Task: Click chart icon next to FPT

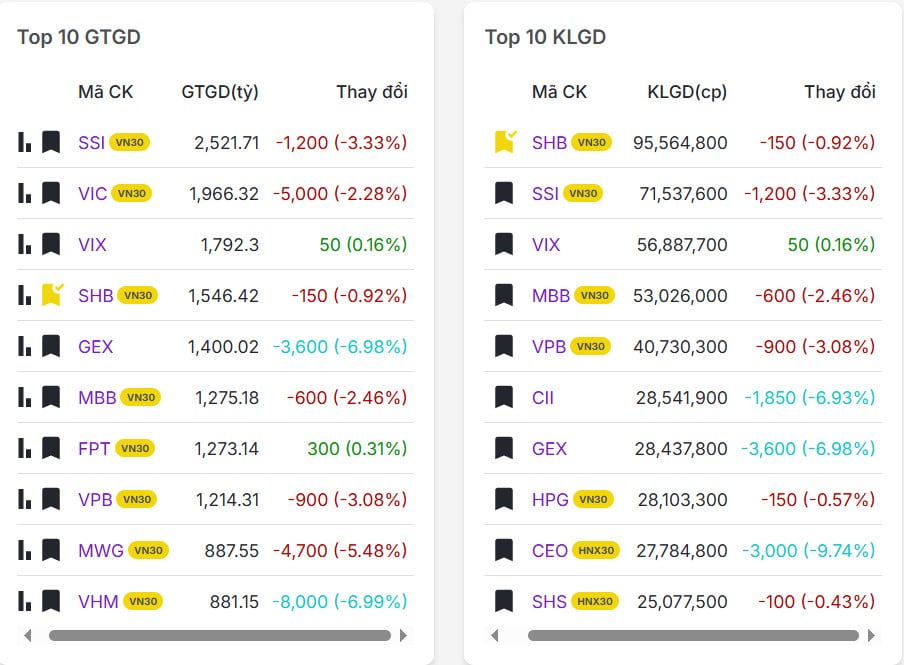Action: click(25, 448)
